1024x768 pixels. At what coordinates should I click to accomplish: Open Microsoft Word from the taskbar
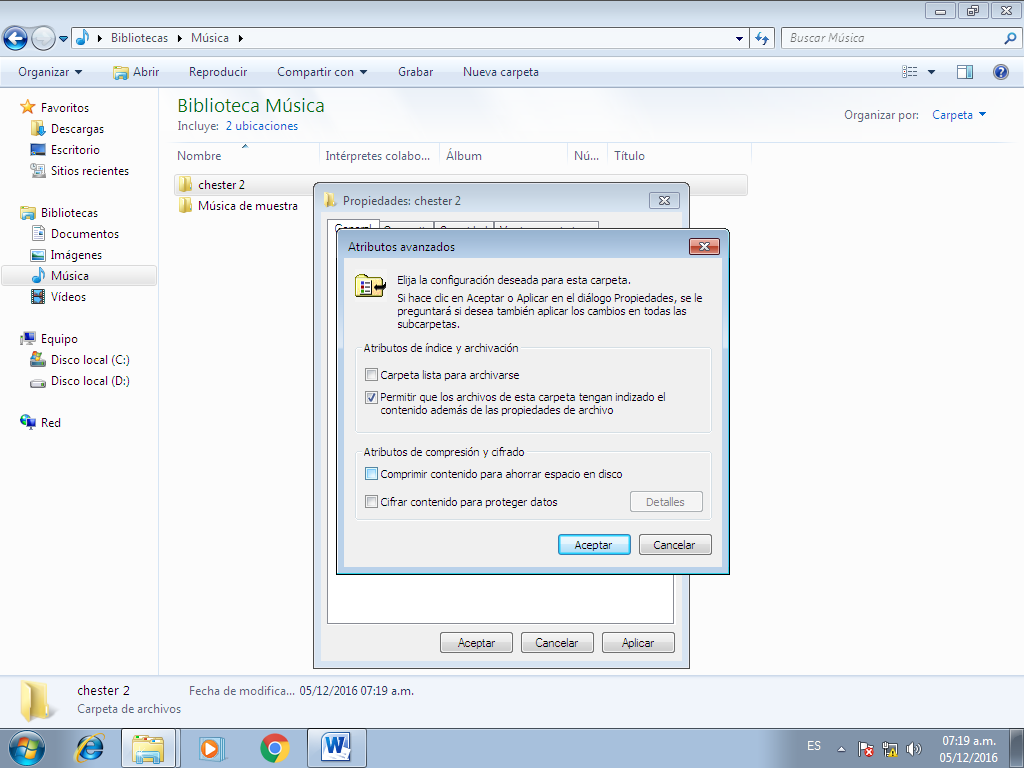(x=336, y=747)
